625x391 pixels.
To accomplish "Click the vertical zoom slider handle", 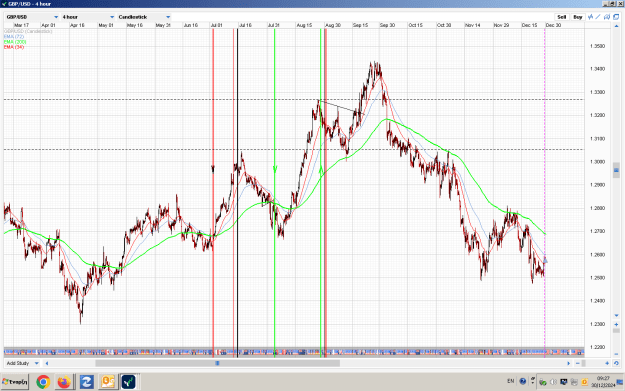I will tap(616, 330).
